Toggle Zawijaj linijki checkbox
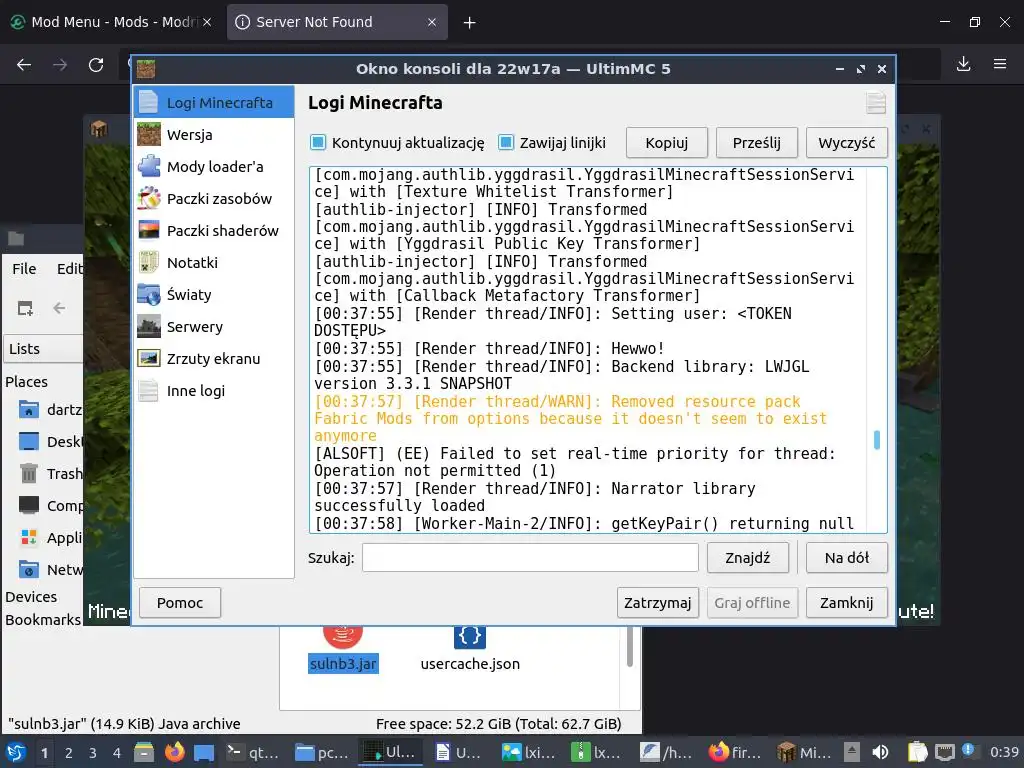1024x768 pixels. click(x=506, y=142)
